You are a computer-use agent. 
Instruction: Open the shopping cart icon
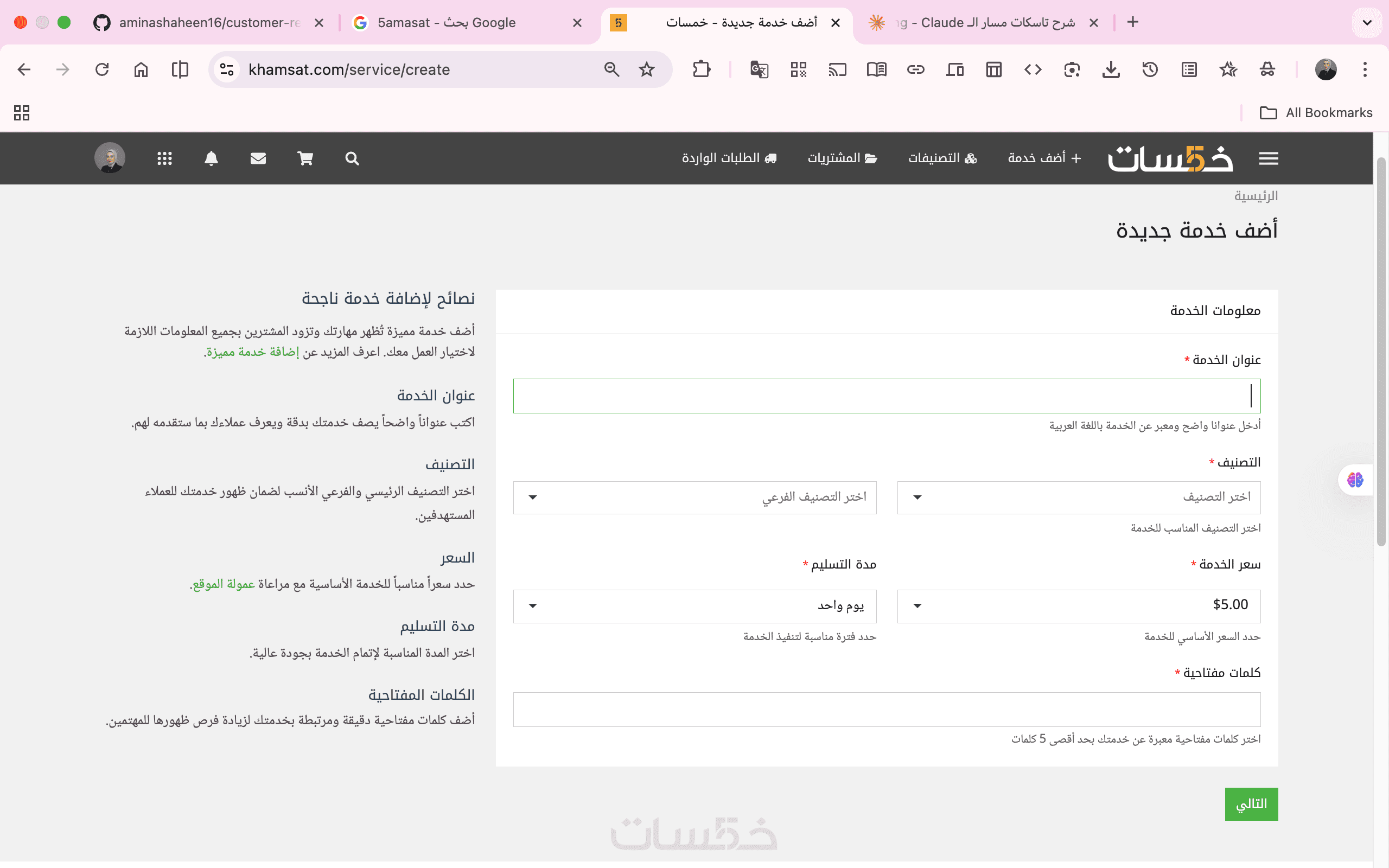click(x=305, y=158)
